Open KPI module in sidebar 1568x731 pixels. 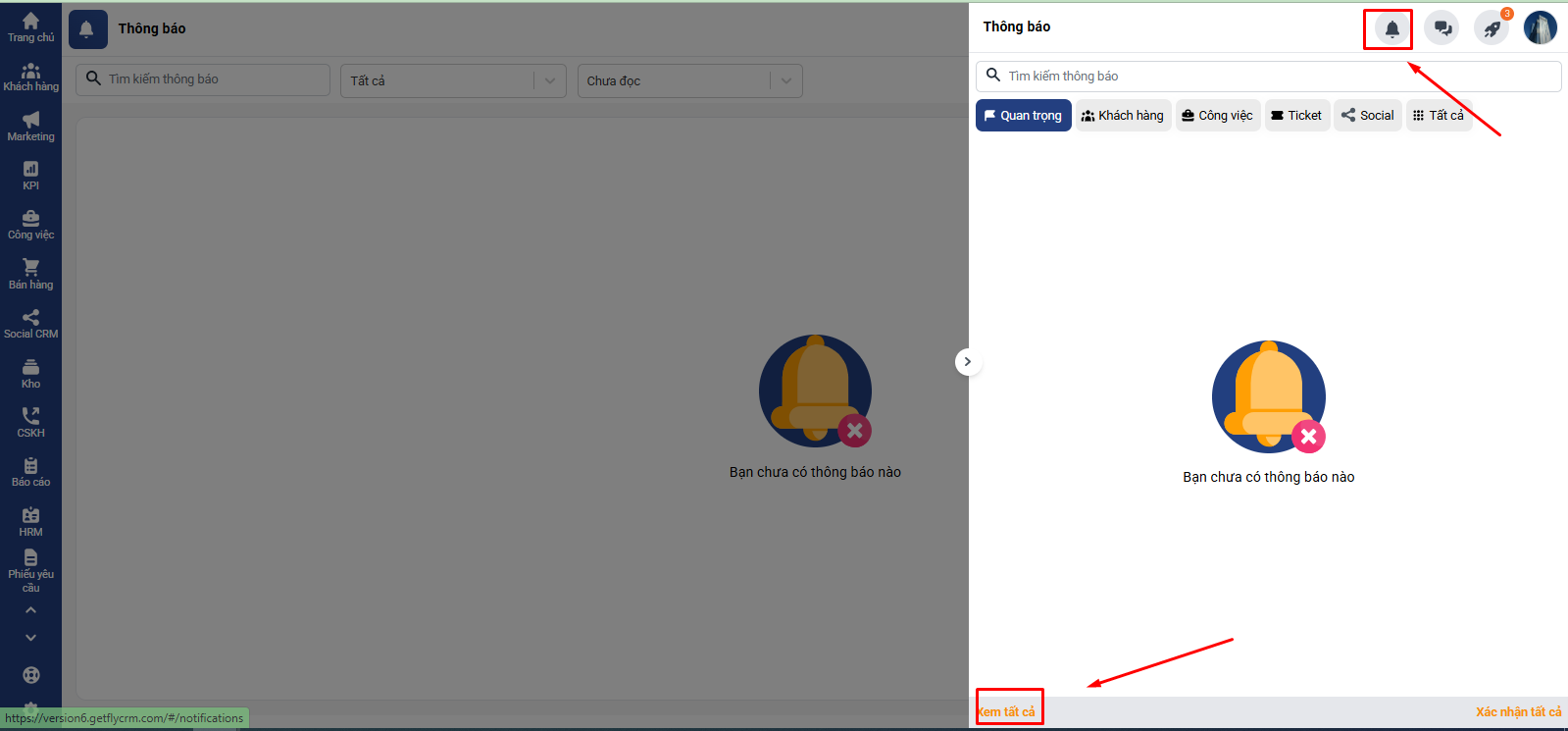pos(30,176)
